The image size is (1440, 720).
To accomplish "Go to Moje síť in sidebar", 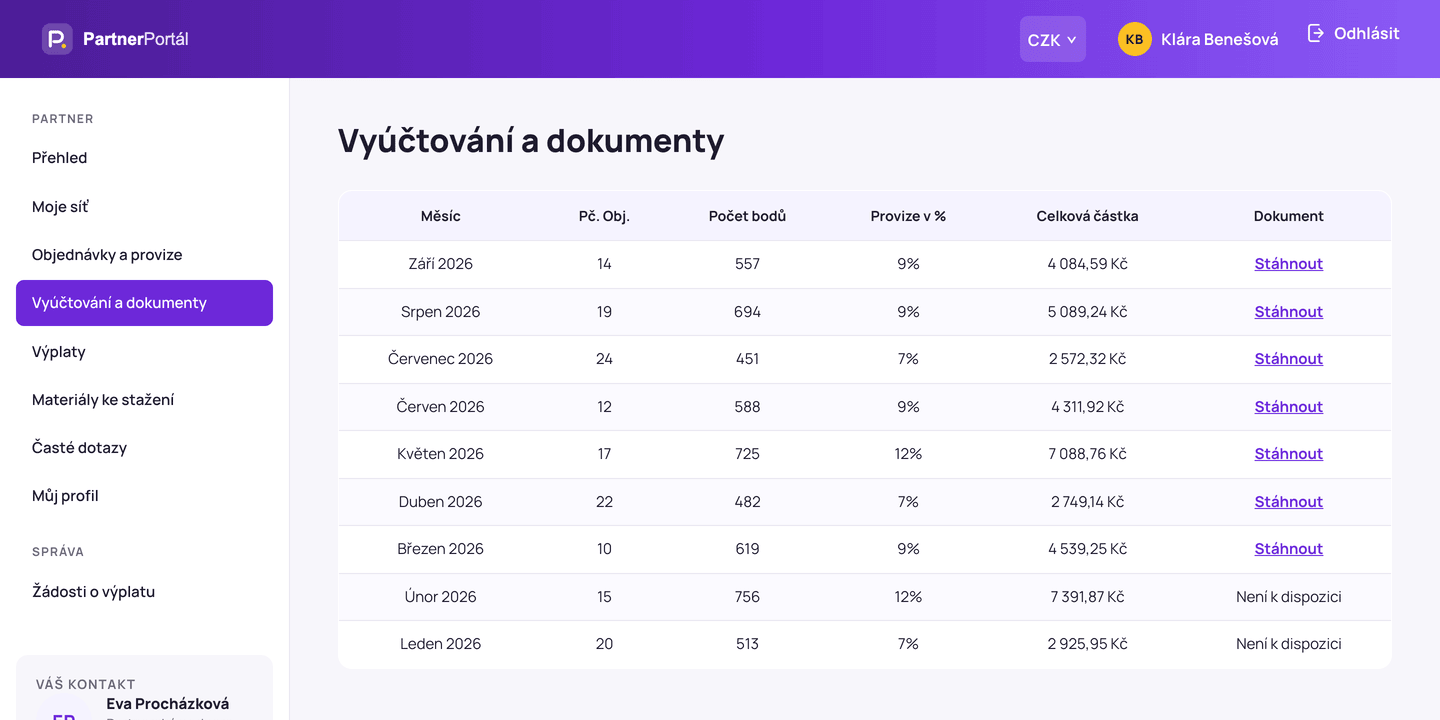I will pyautogui.click(x=144, y=207).
